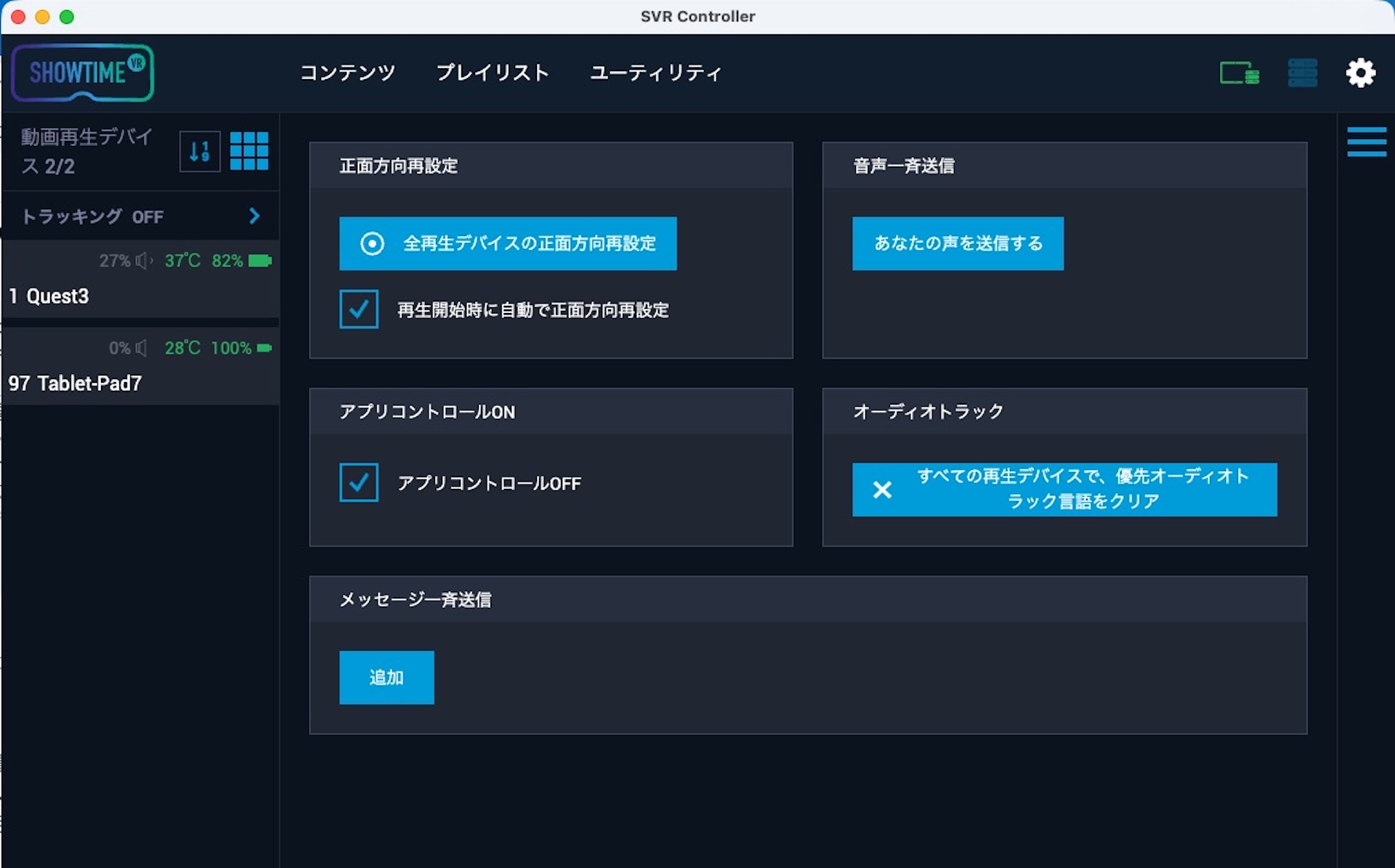Click Tablet-Pad7 0% volume value
The width and height of the screenshot is (1395, 868).
(x=120, y=348)
